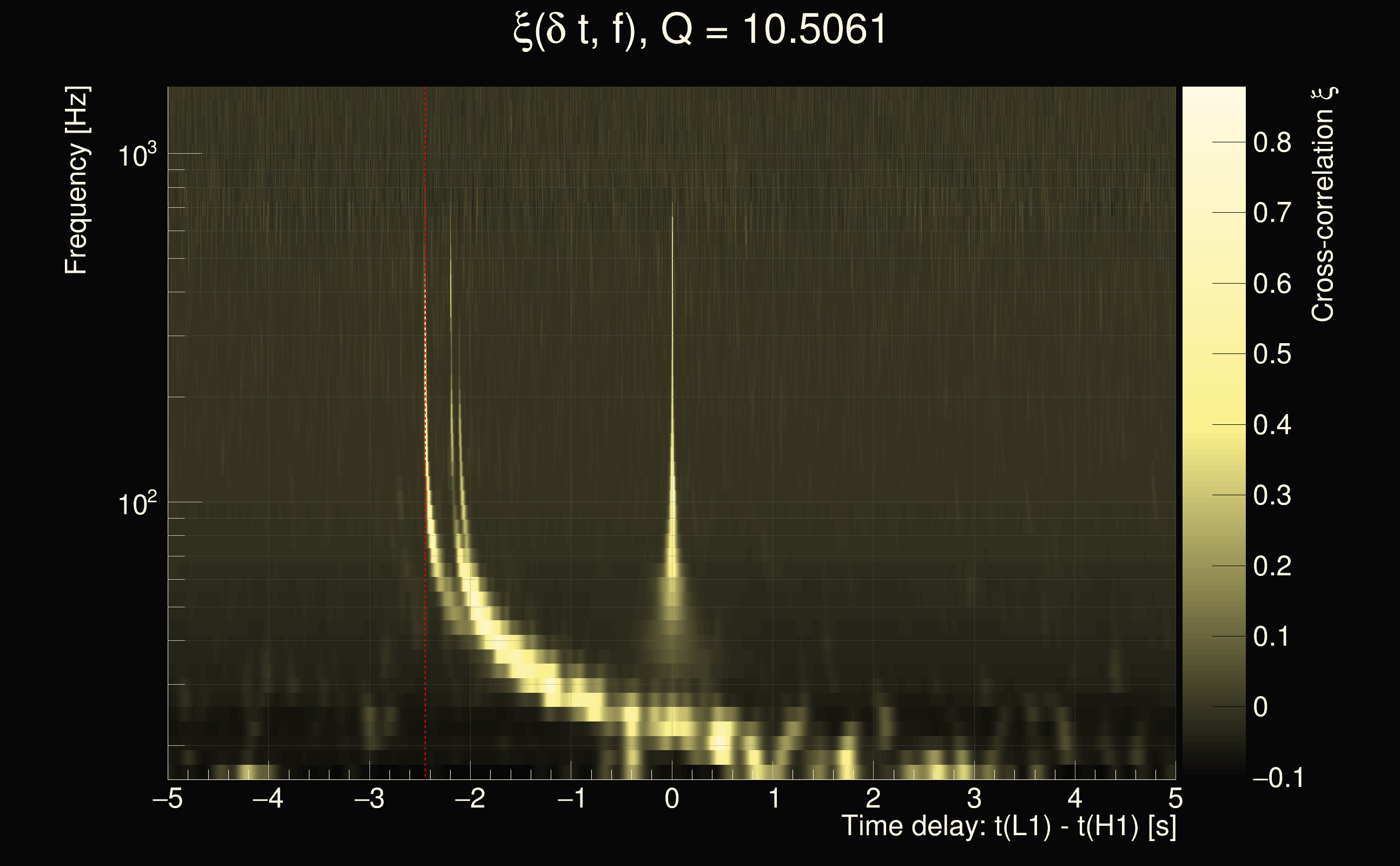This screenshot has width=1400, height=866.
Task: Click the 10² frequency tick label
Action: click(136, 503)
